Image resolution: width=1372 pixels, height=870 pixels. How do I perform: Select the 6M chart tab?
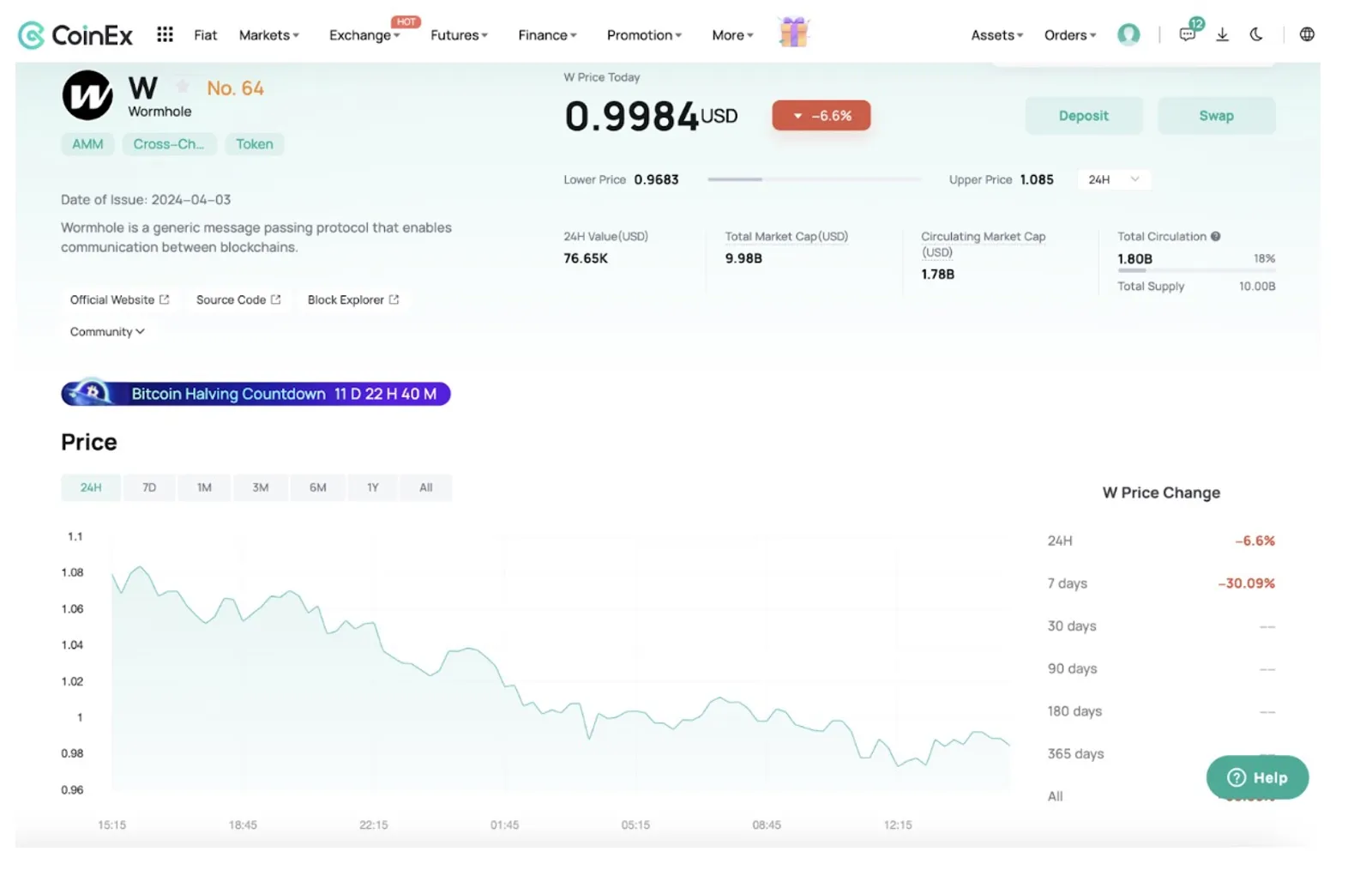(318, 487)
